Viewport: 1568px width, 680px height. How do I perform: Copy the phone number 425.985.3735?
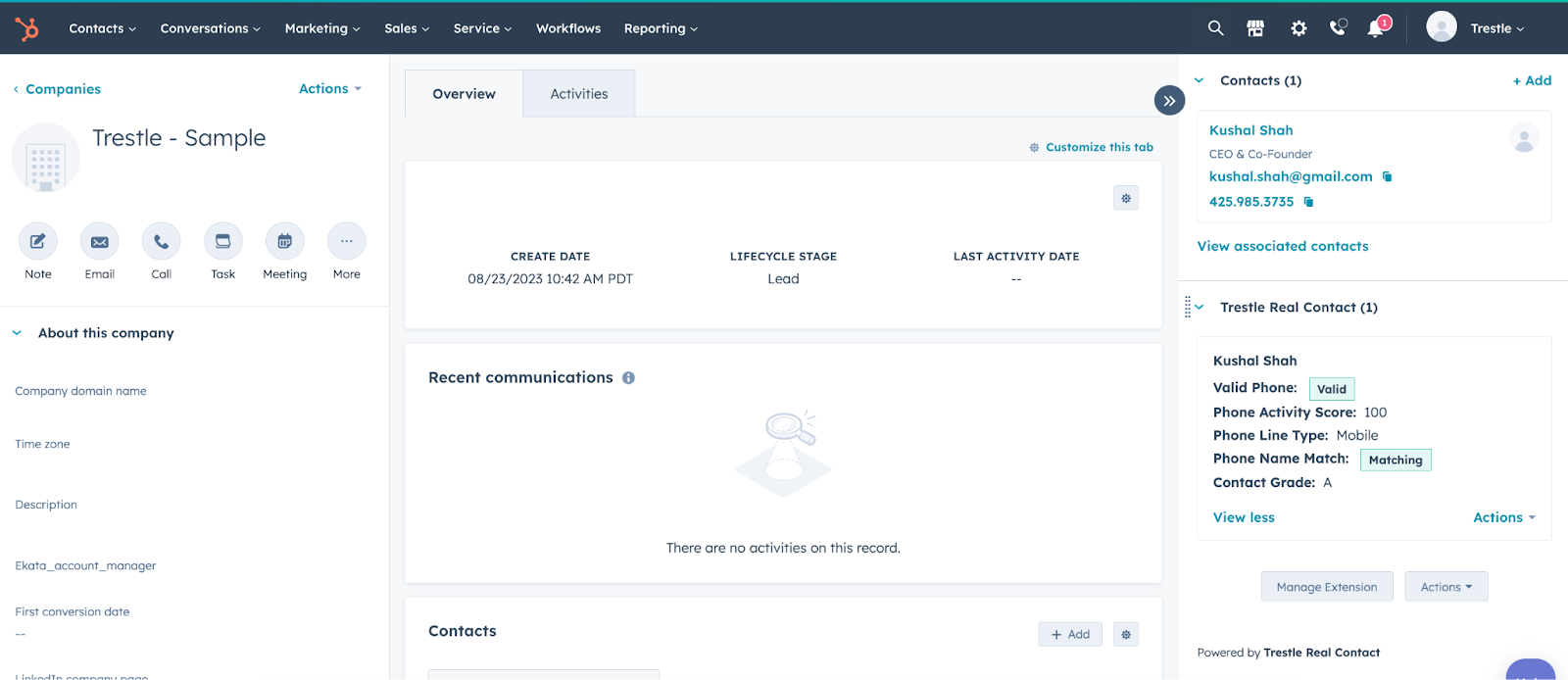tap(1308, 202)
